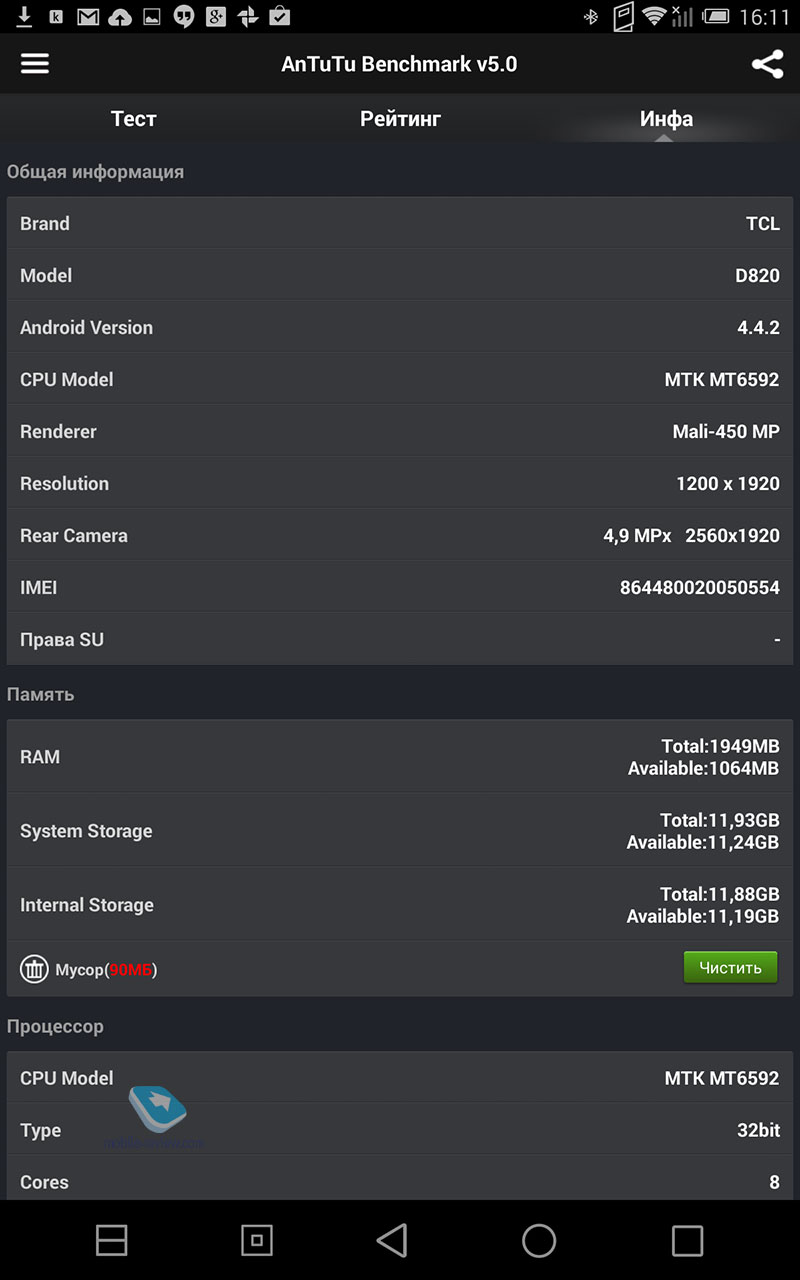Tap the download notification arrow icon
Screen dimensions: 800x1280
(x=25, y=16)
